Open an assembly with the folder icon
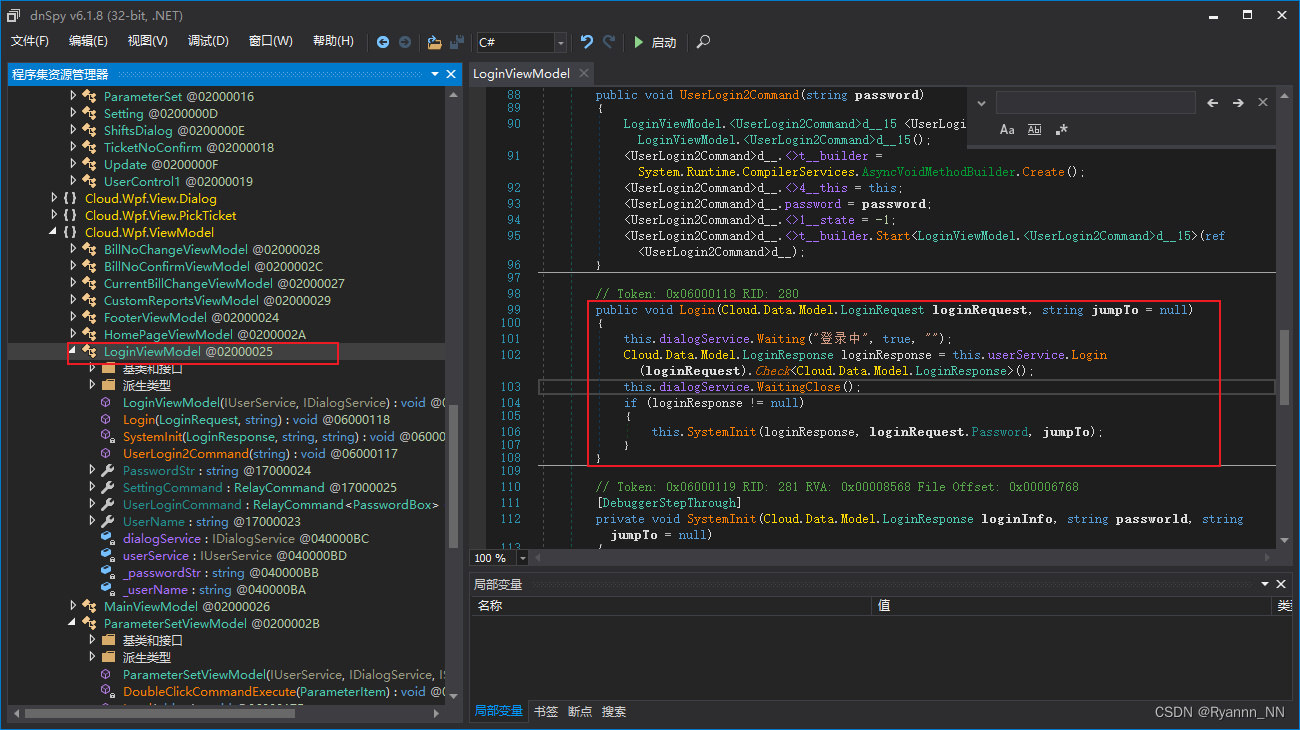 434,42
